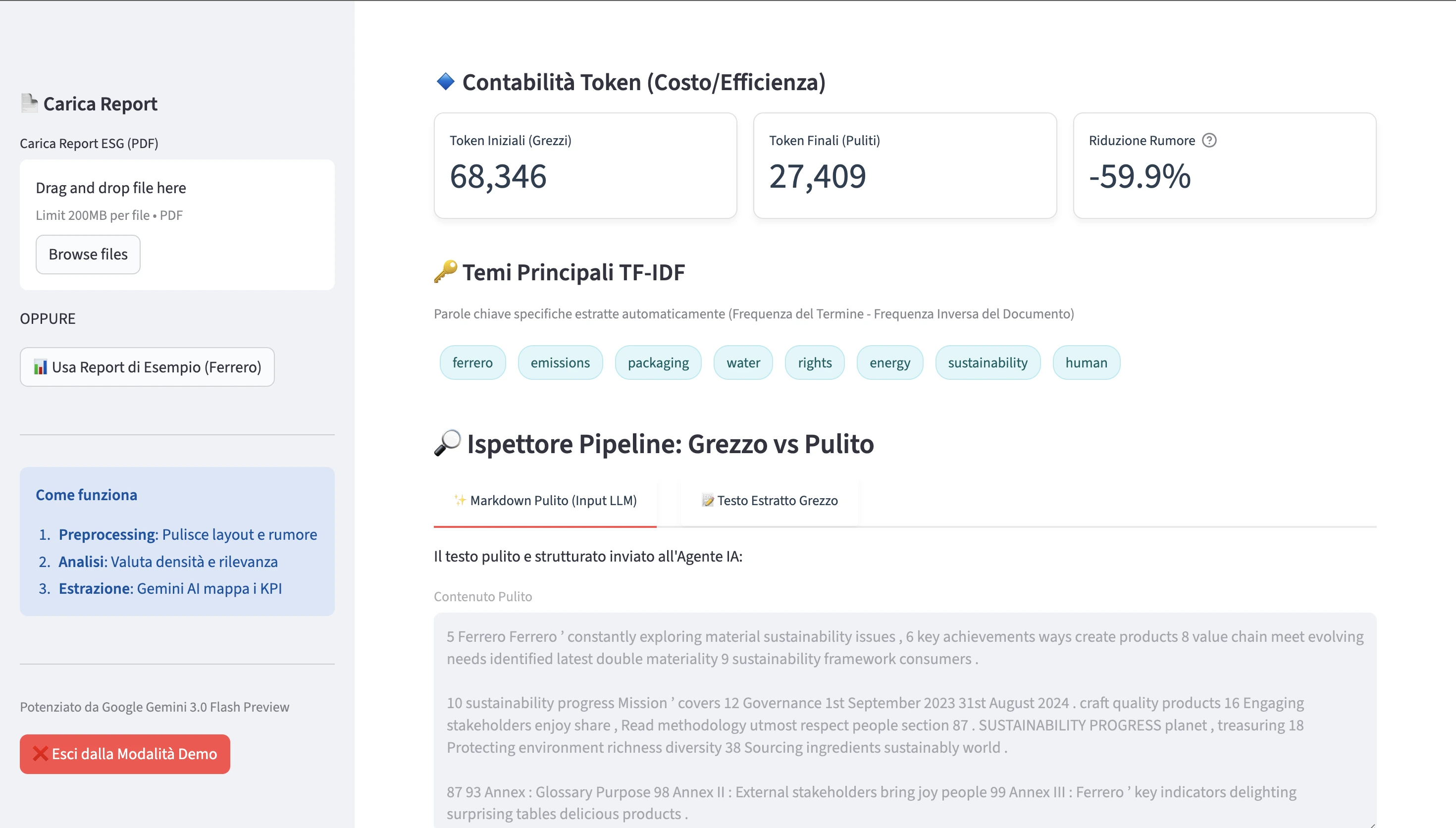The width and height of the screenshot is (1456, 828).
Task: Click the magnifier icon beside Ispettore Pipeline
Action: pos(447,443)
